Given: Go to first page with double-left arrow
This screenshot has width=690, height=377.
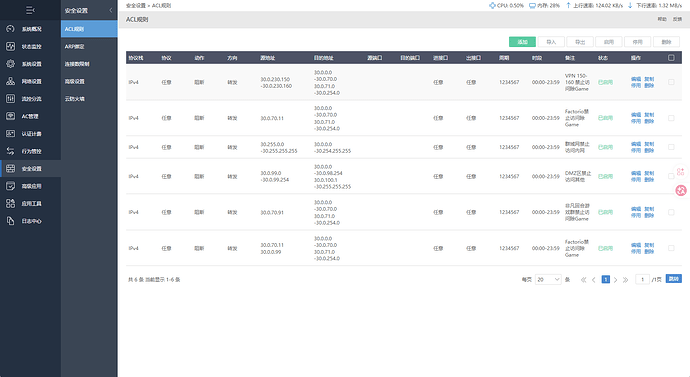Looking at the screenshot, I should (x=584, y=280).
